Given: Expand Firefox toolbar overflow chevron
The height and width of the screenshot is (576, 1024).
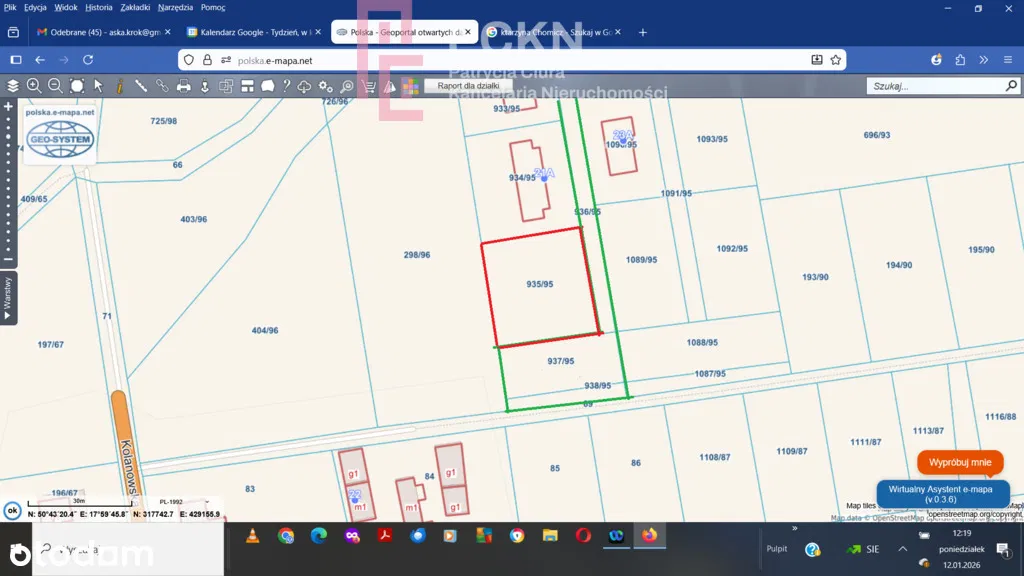Looking at the screenshot, I should 983,60.
